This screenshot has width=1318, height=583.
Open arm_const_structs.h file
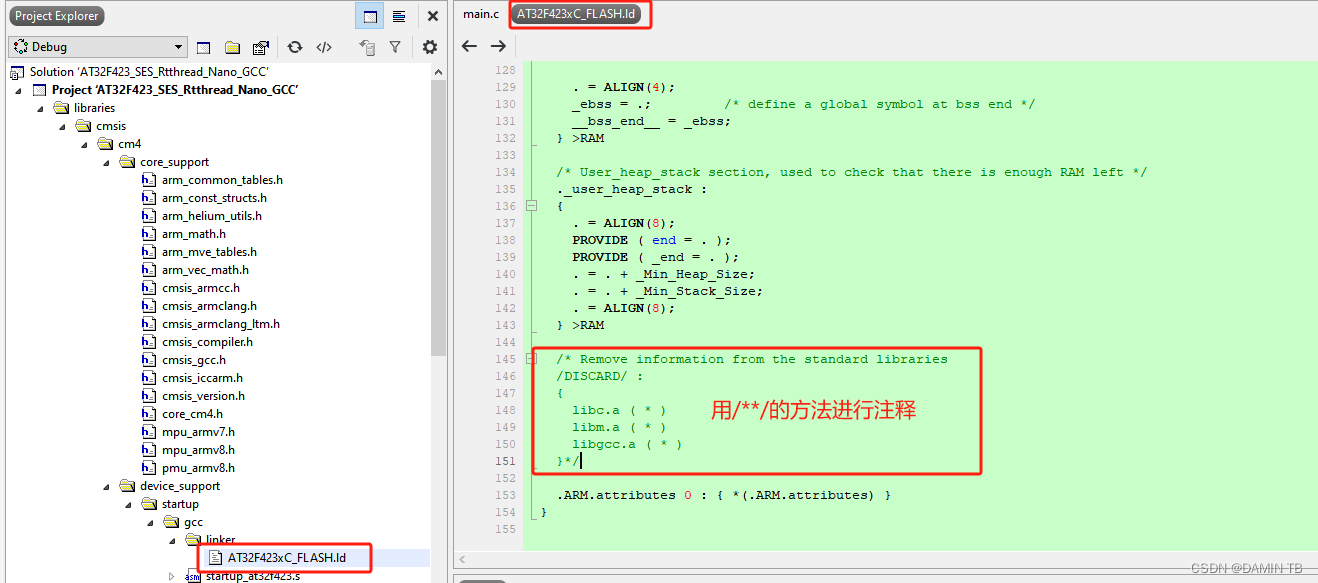pos(214,198)
